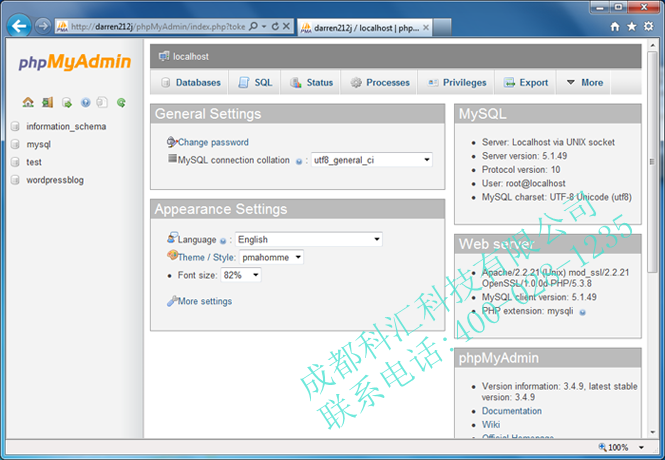Click the browser back arrow button
The width and height of the screenshot is (665, 460).
[19, 26]
